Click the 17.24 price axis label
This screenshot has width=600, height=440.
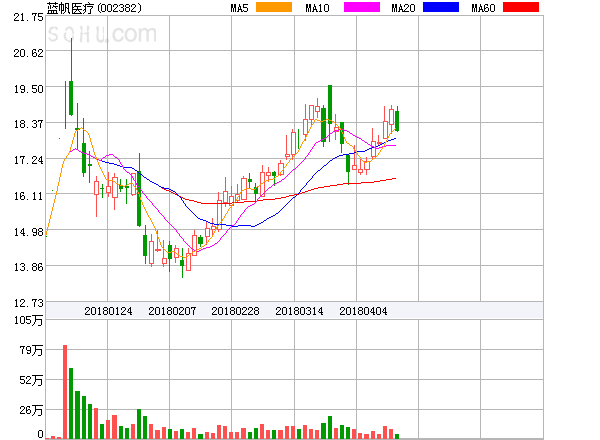point(28,160)
